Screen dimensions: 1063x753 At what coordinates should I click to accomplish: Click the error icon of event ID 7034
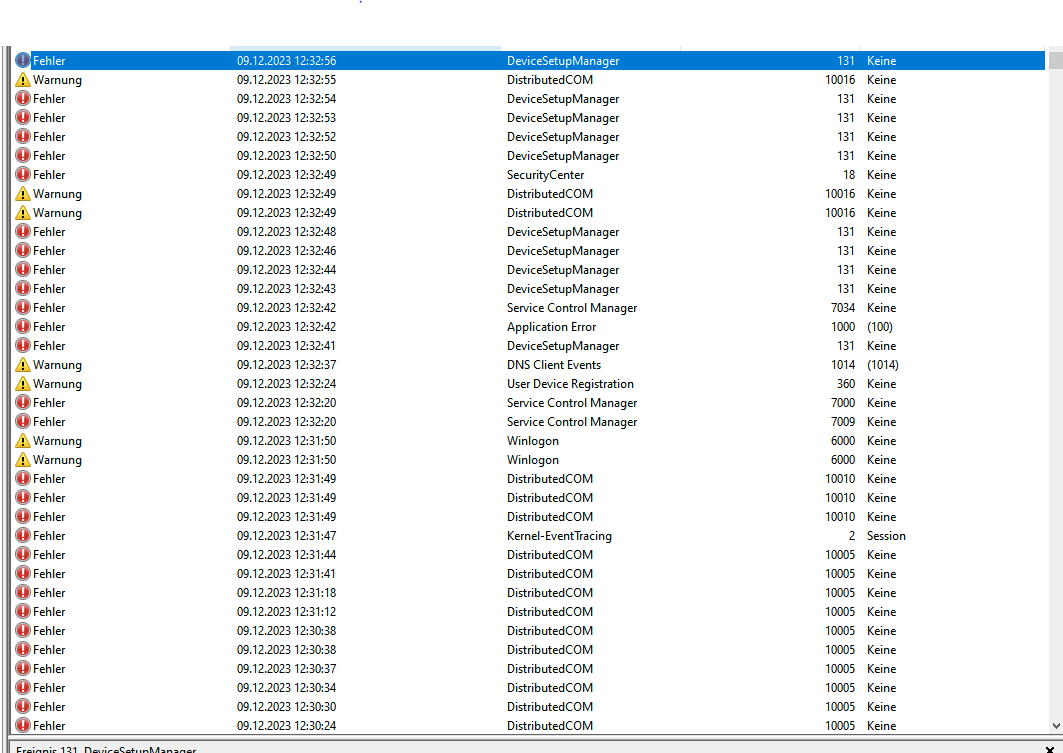[x=22, y=307]
